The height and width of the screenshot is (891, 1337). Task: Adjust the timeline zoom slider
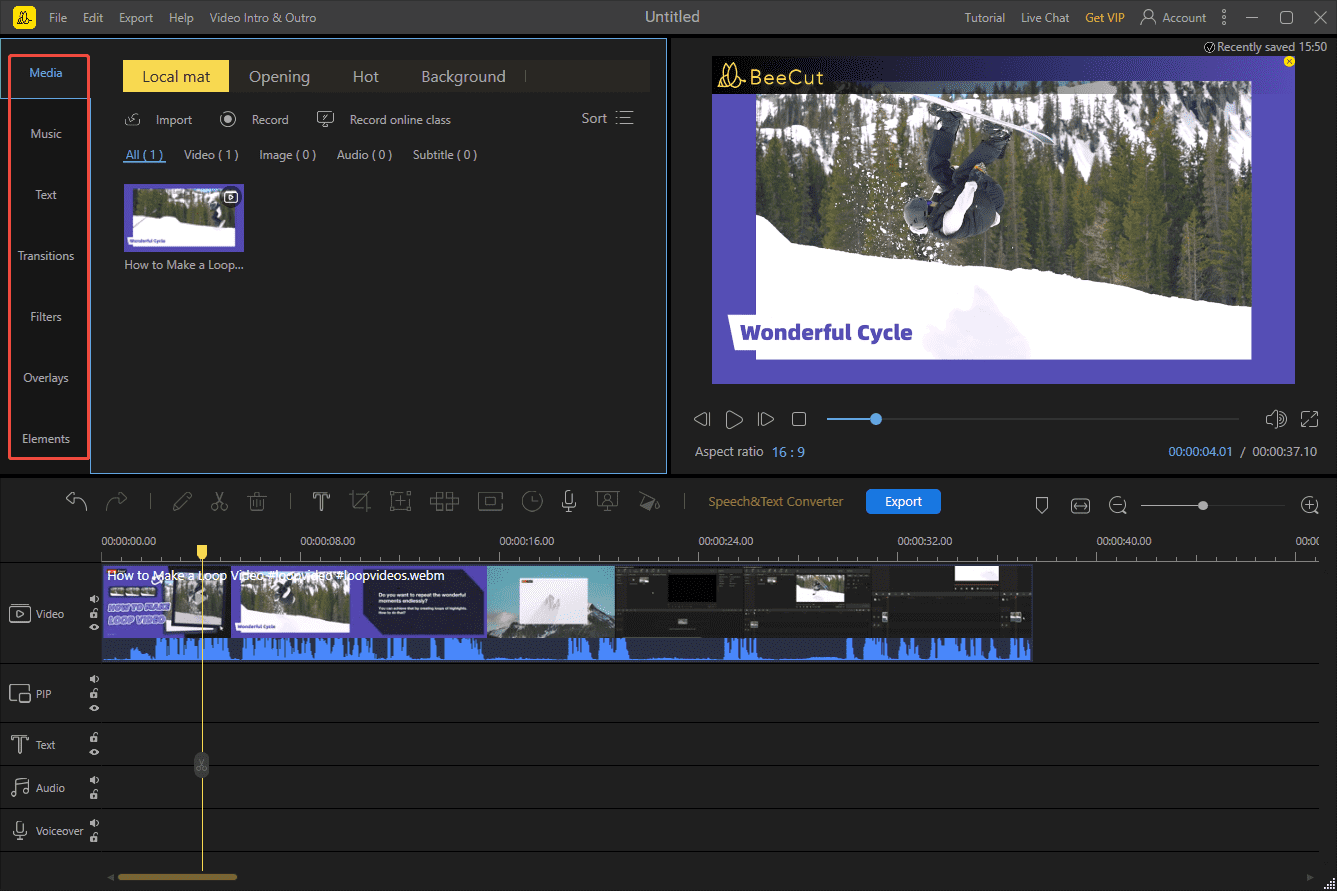pyautogui.click(x=1203, y=506)
